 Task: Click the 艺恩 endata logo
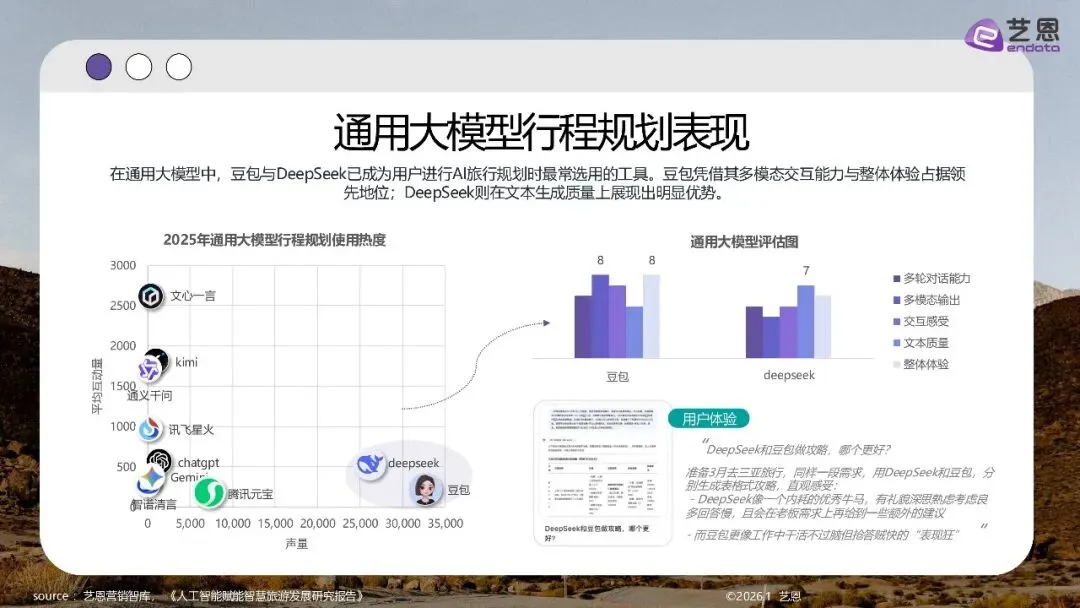pos(1012,34)
